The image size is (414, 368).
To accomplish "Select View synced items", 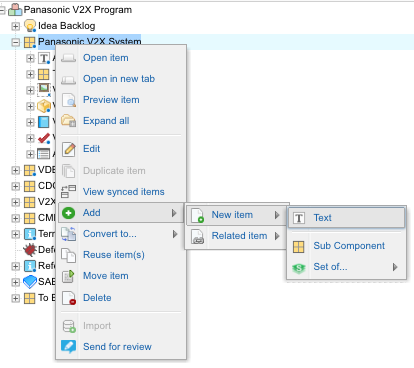I will pos(121,192).
